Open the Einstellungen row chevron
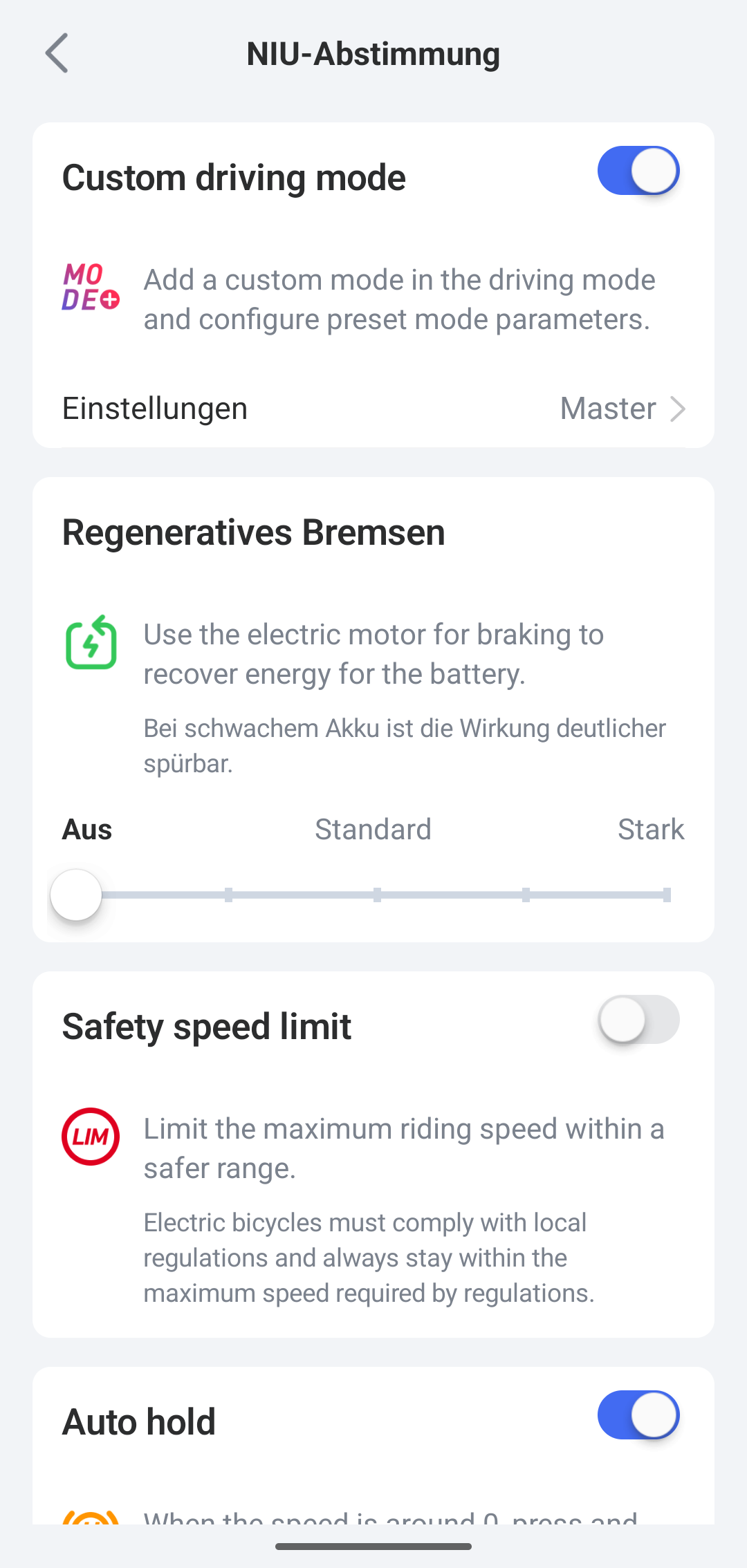 [x=678, y=409]
